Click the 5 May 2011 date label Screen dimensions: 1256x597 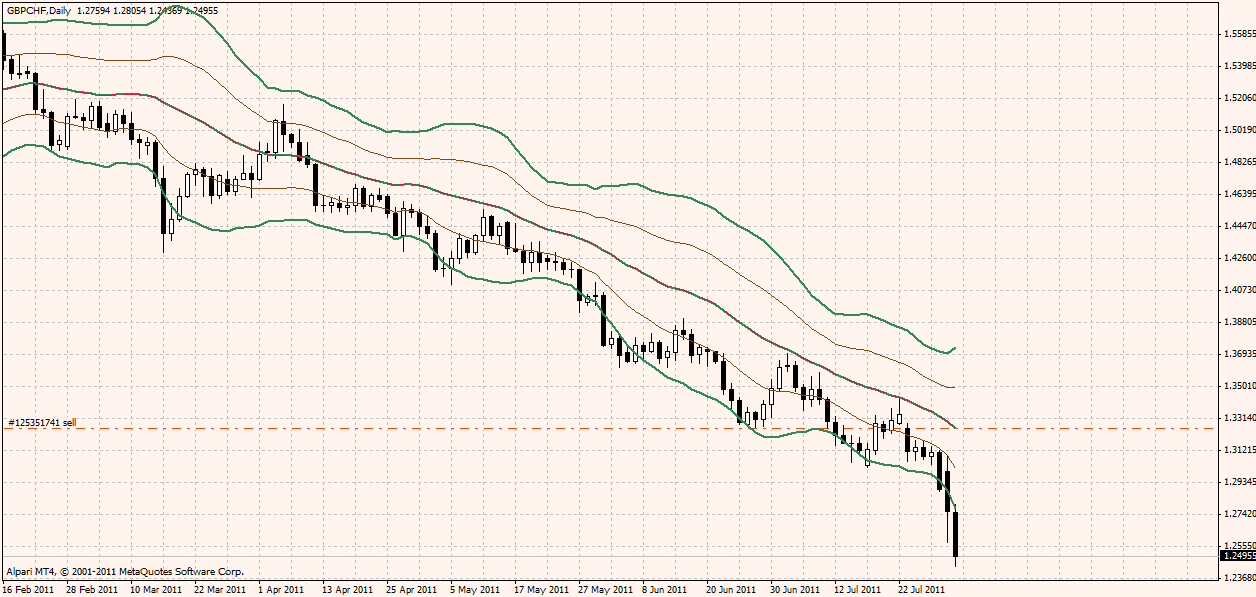click(475, 590)
